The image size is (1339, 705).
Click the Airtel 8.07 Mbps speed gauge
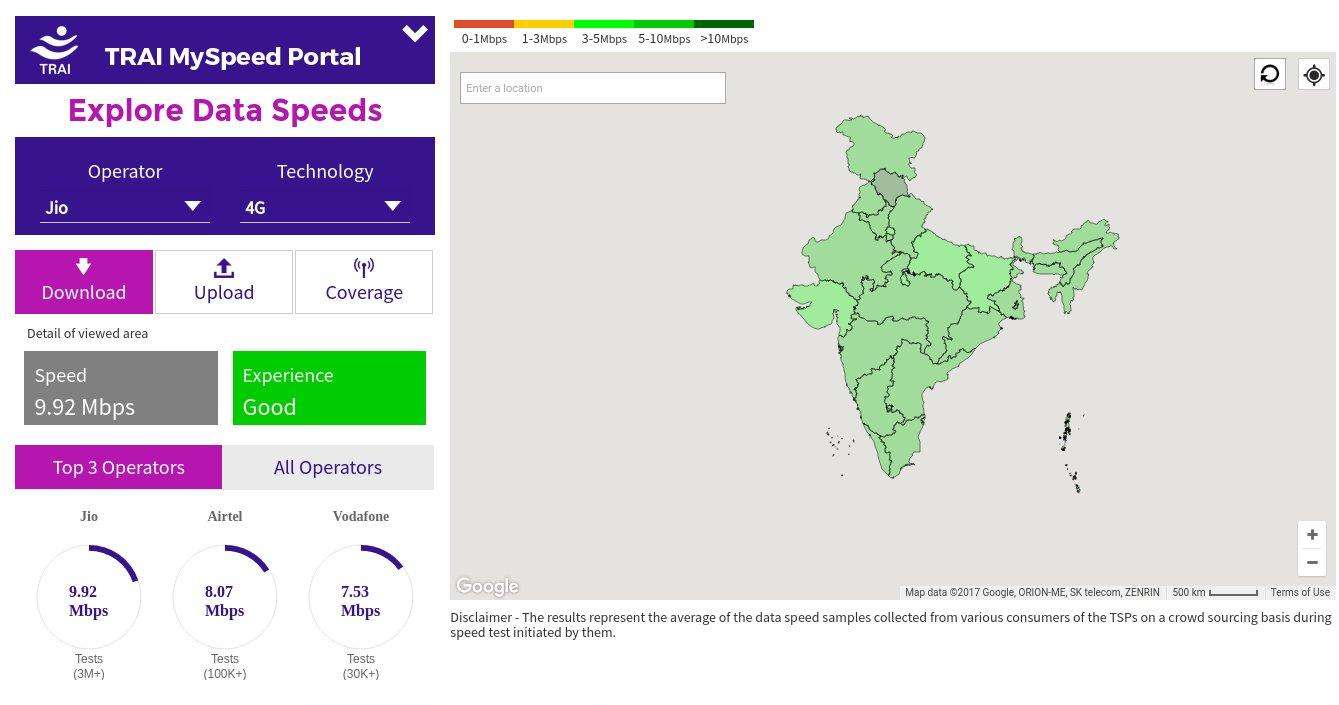[x=225, y=597]
